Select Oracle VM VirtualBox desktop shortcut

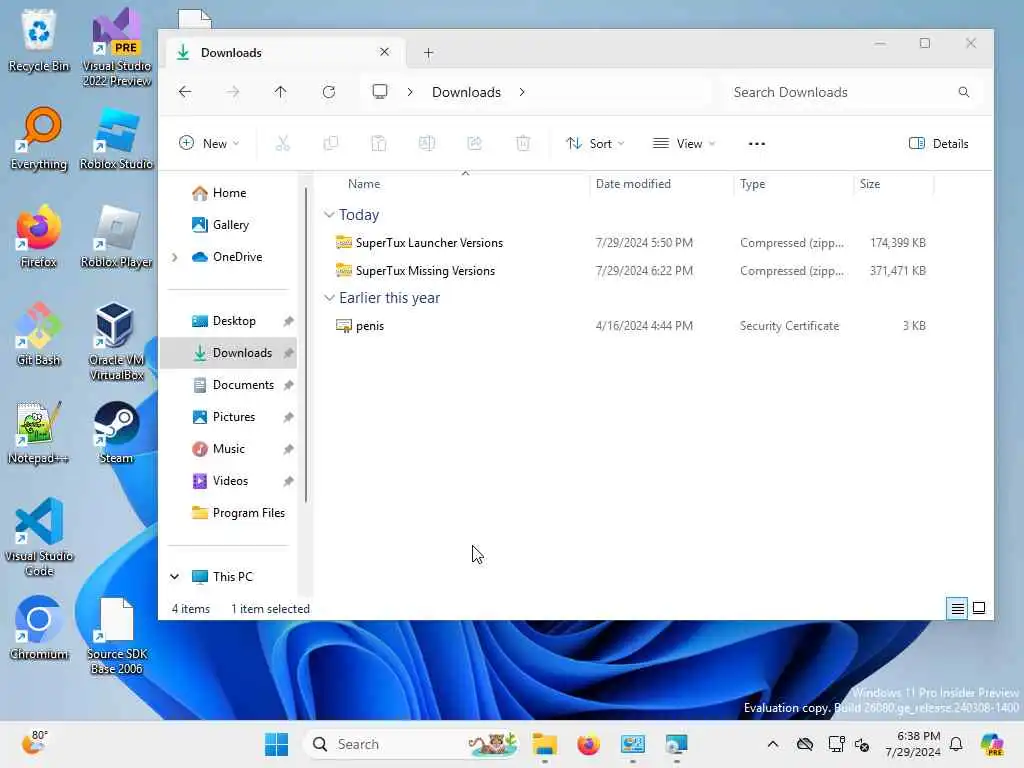[x=116, y=342]
